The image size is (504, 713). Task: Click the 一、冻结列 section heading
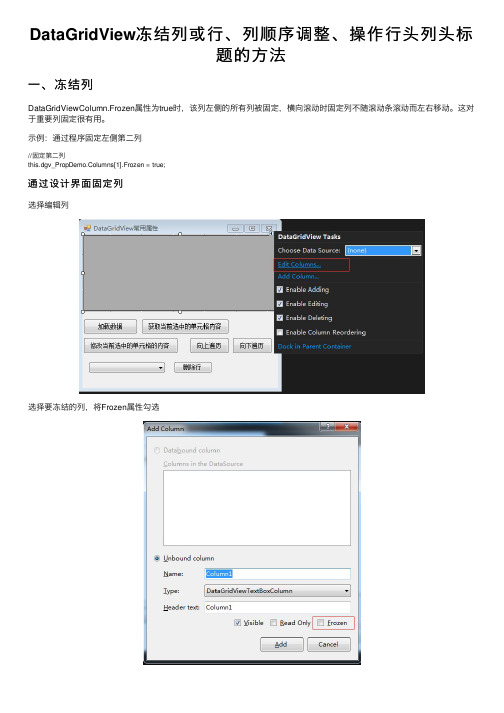point(60,85)
